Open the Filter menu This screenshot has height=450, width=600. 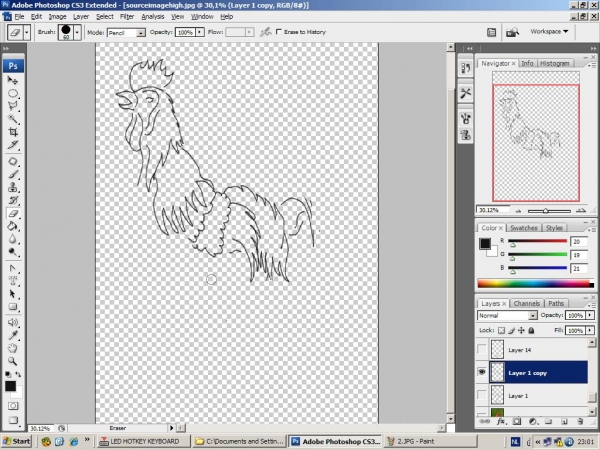click(127, 17)
